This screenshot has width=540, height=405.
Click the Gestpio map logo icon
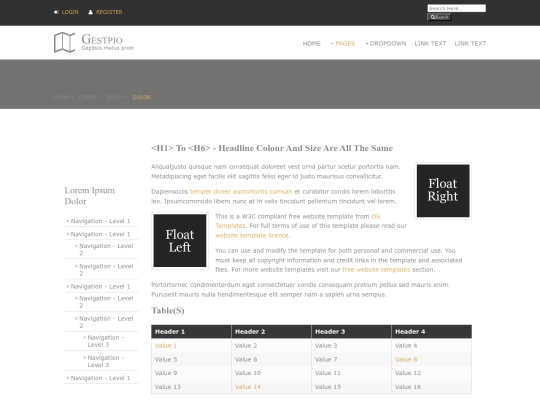(64, 42)
